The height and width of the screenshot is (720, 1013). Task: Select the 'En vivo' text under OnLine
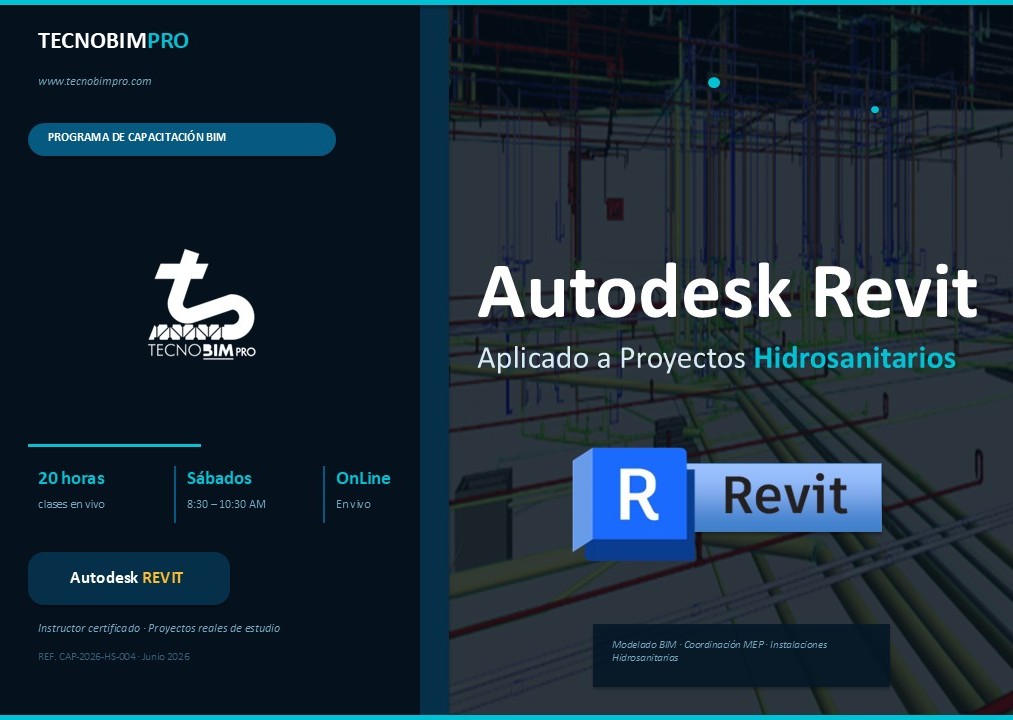353,504
